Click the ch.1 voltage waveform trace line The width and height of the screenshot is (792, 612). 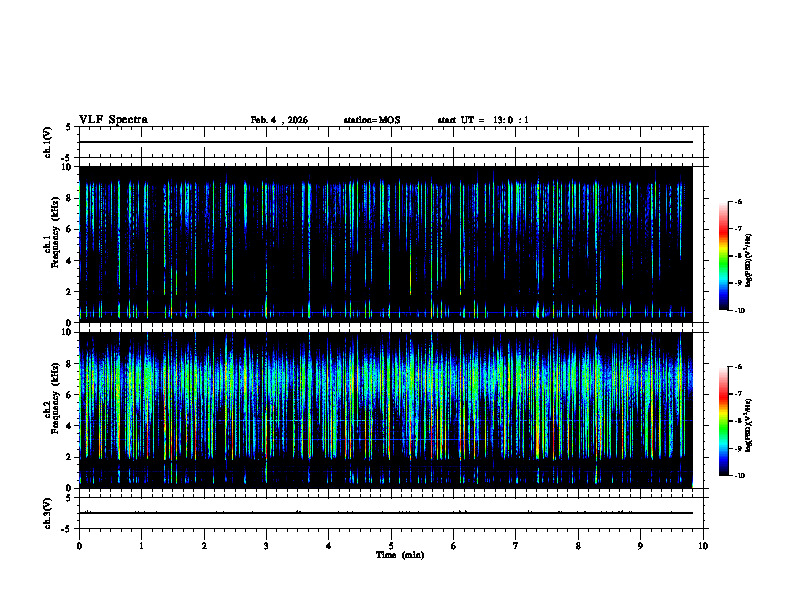386,142
